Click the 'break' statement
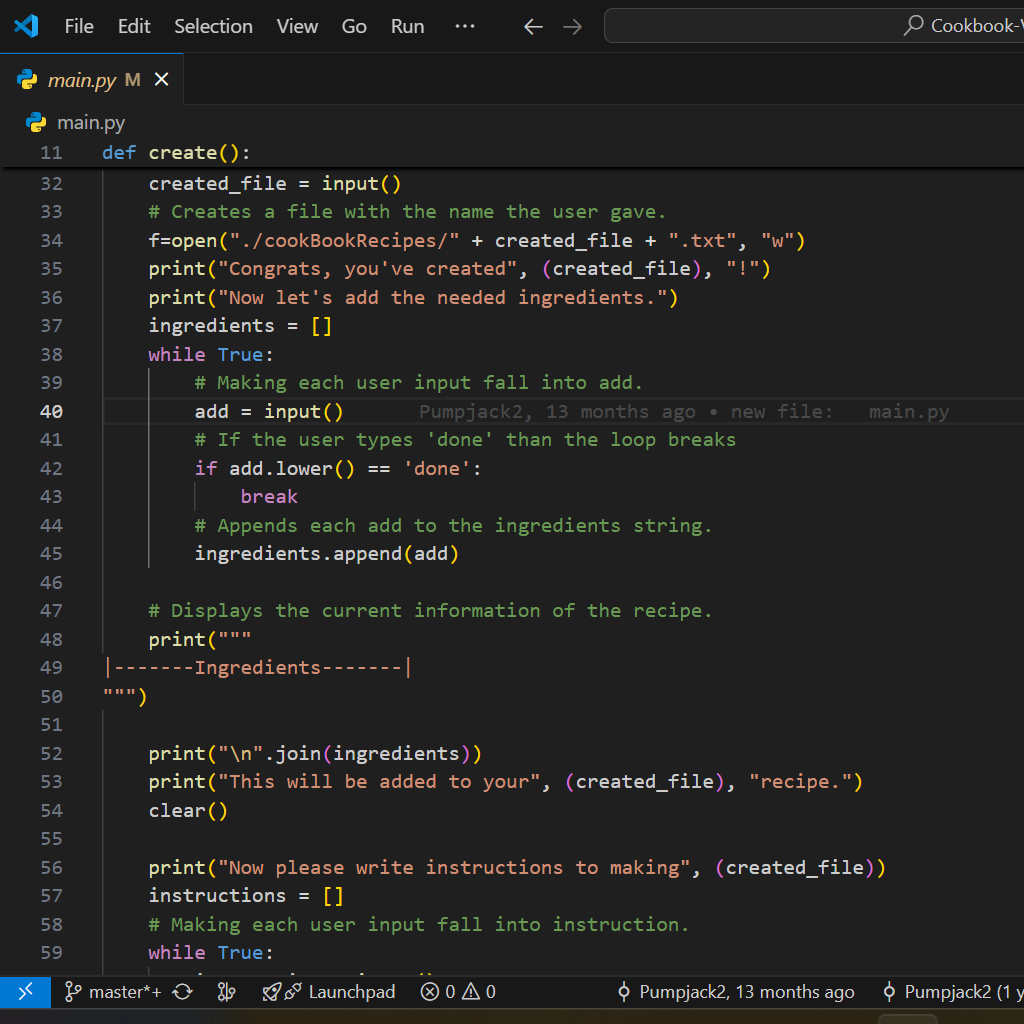This screenshot has width=1024, height=1024. 269,497
